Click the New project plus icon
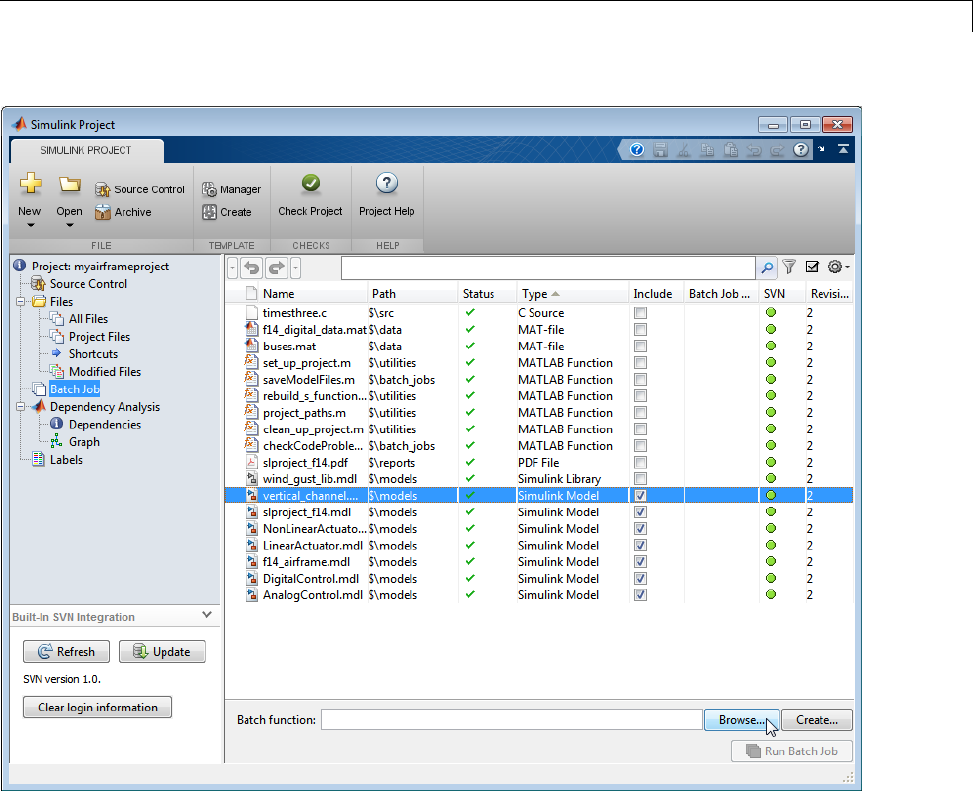973x791 pixels. 30,184
